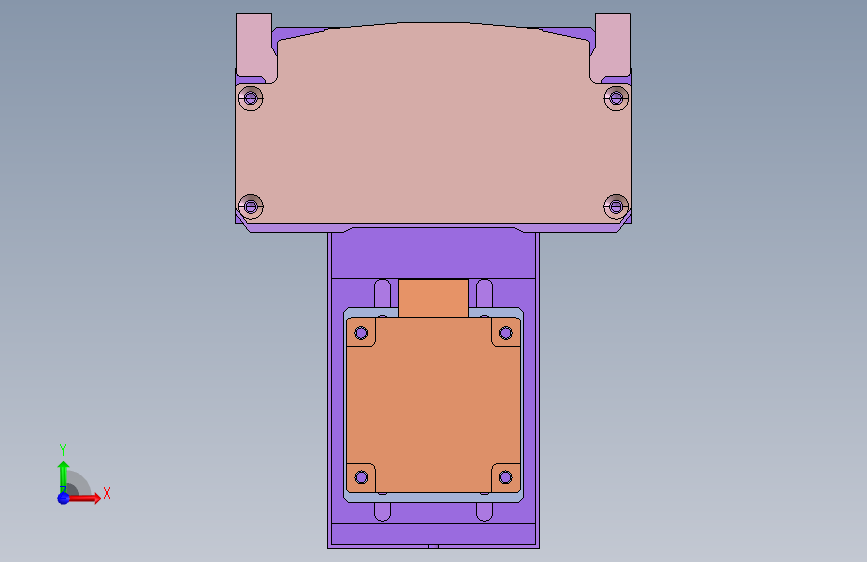Screen dimensions: 867x562
Task: Select the right pink upright bracket
Action: 611,48
